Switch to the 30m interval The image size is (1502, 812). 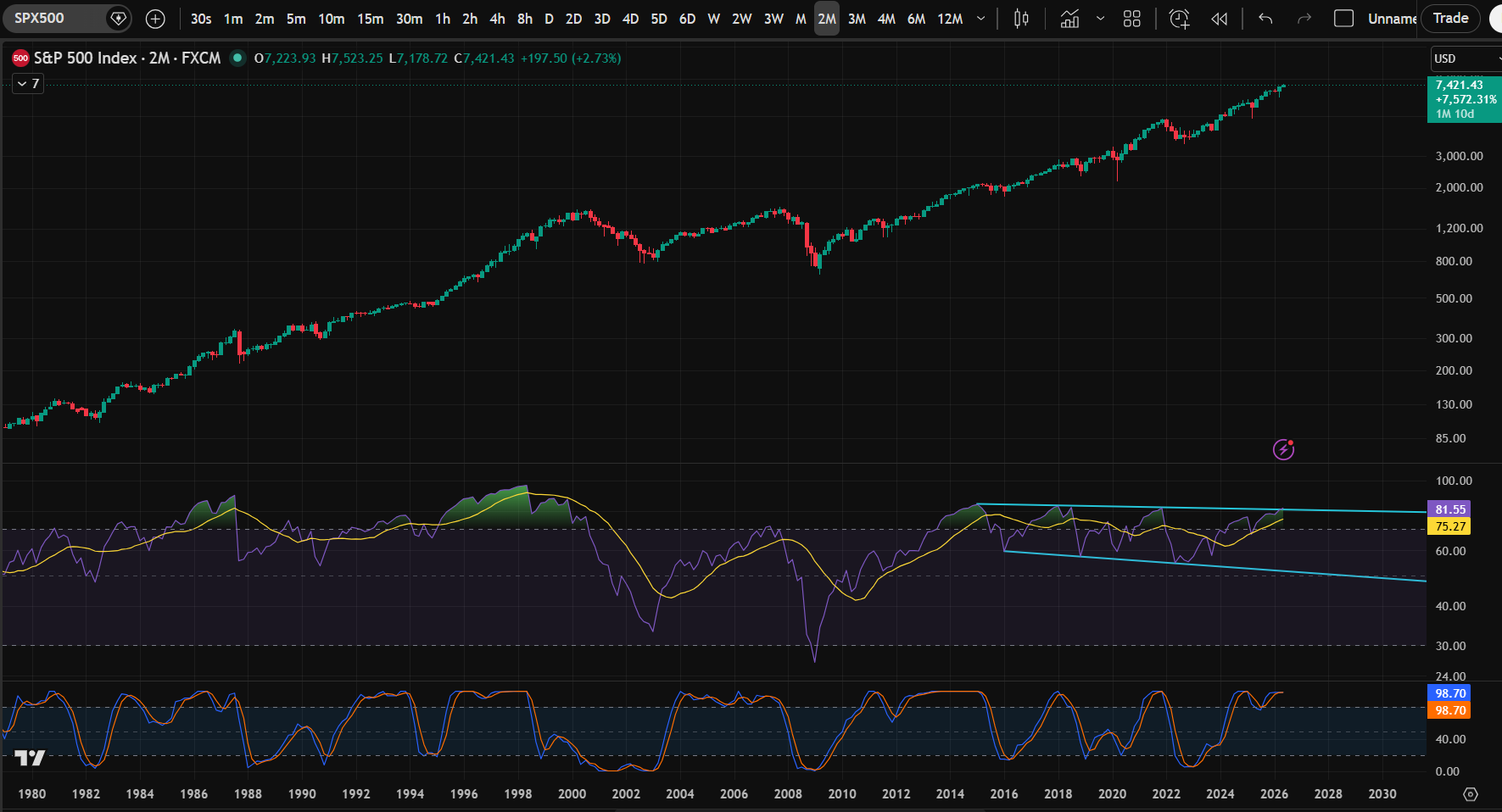tap(410, 19)
